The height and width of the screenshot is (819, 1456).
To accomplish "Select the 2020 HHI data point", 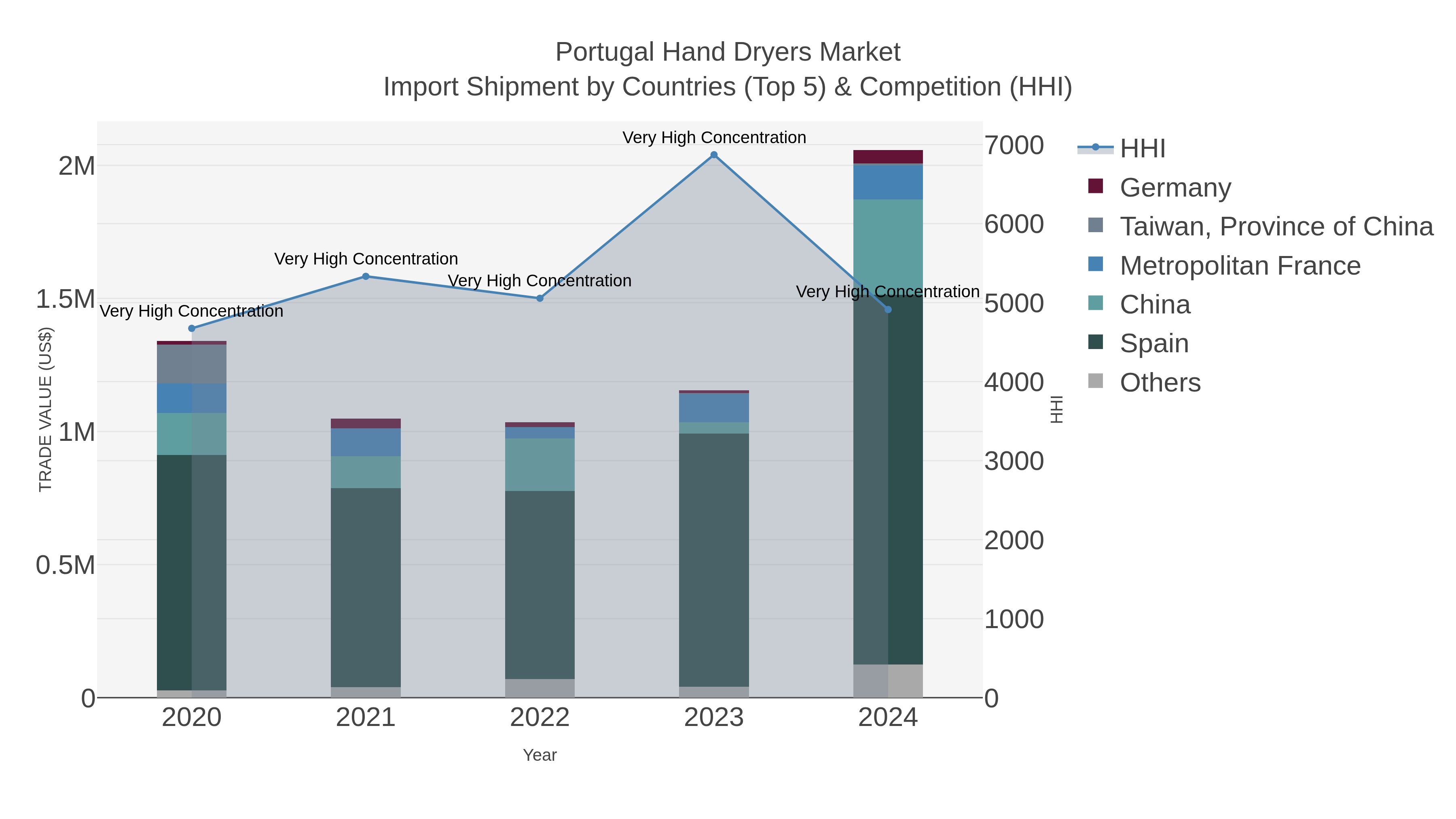I will [x=192, y=328].
